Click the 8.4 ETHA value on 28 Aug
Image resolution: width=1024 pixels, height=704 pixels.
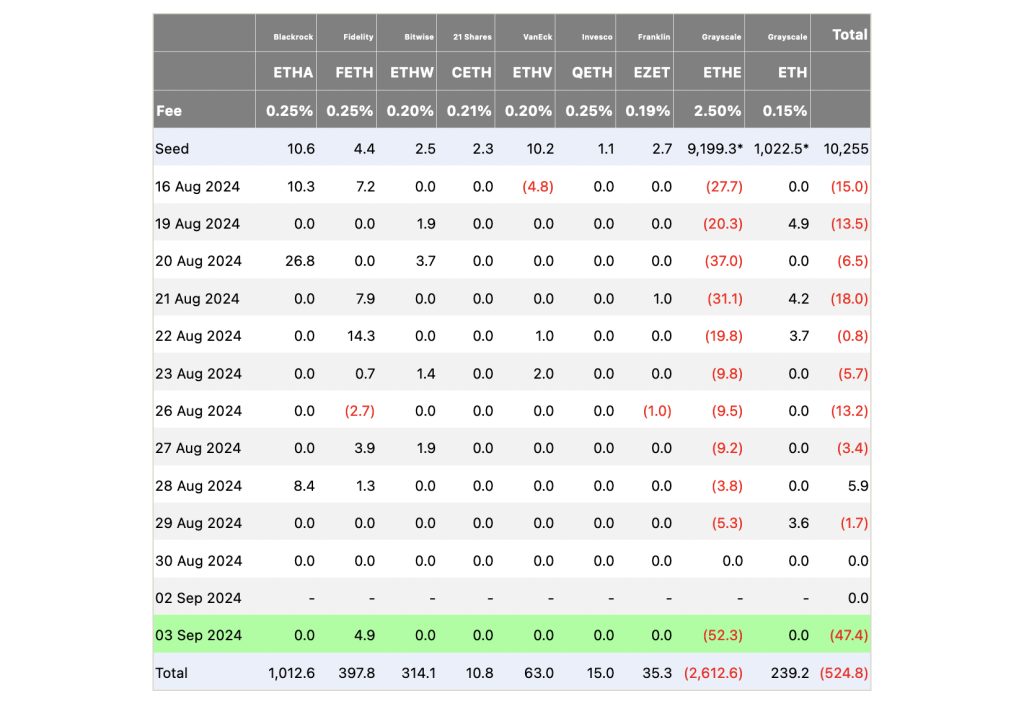304,486
